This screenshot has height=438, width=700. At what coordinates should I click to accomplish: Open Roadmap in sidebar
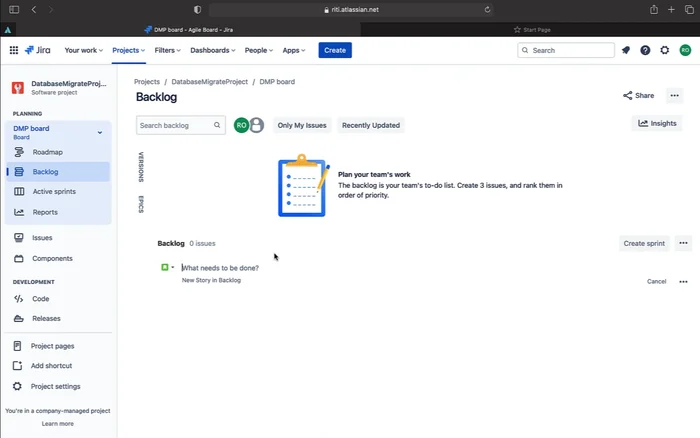click(x=58, y=152)
